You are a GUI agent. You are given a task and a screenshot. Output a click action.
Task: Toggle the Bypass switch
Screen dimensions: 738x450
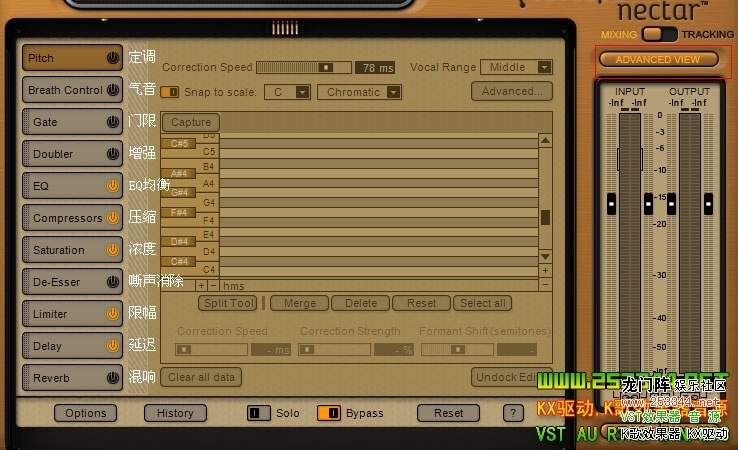pyautogui.click(x=329, y=413)
